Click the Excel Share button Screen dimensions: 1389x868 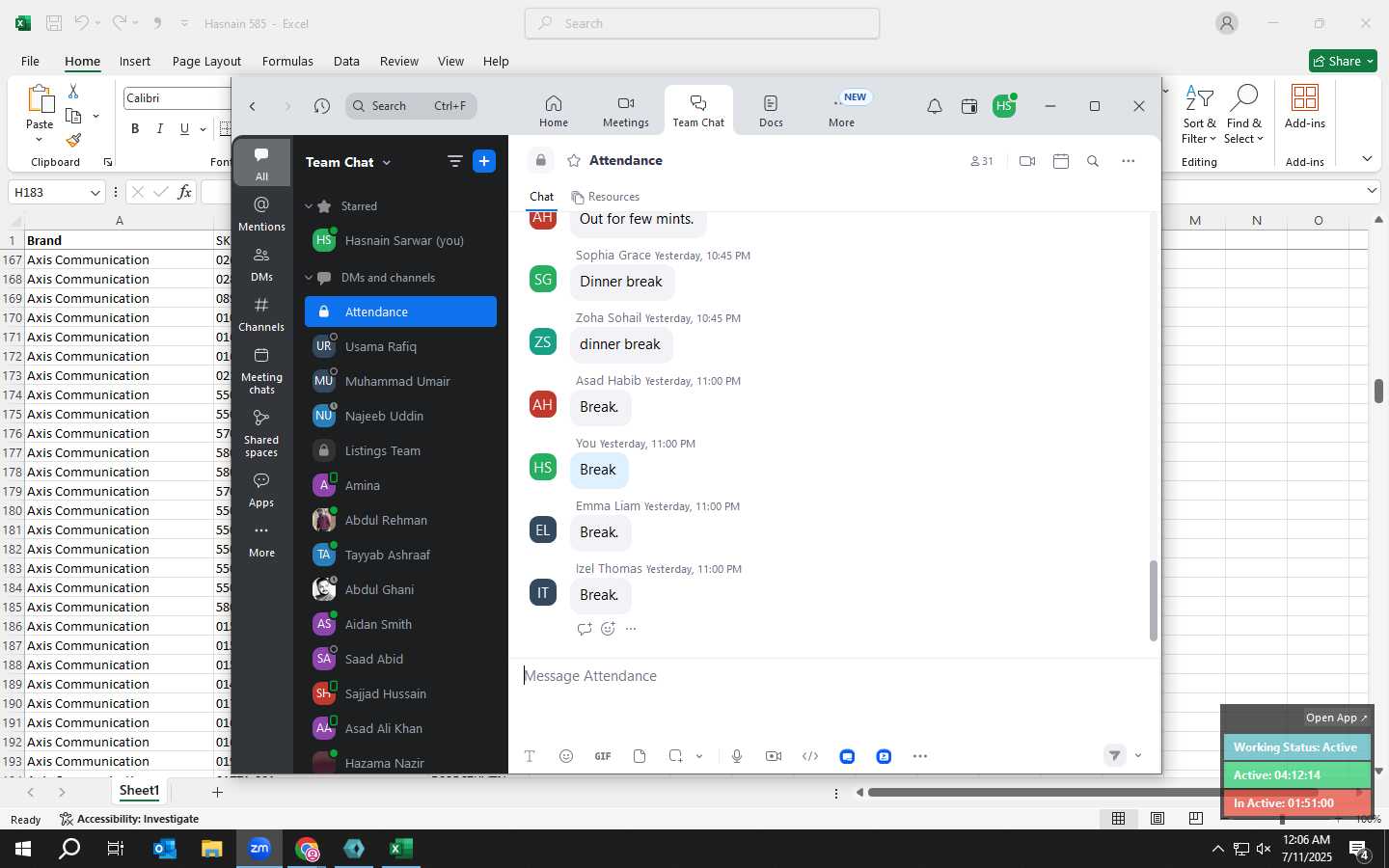pos(1343,61)
